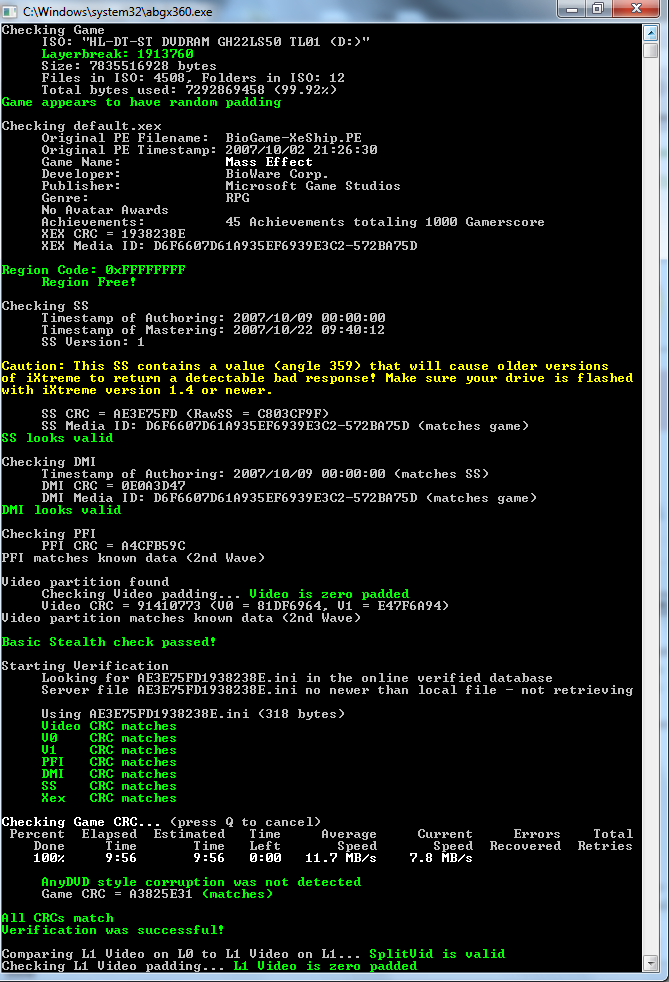Click the 'All CRCs match' line

pos(57,918)
